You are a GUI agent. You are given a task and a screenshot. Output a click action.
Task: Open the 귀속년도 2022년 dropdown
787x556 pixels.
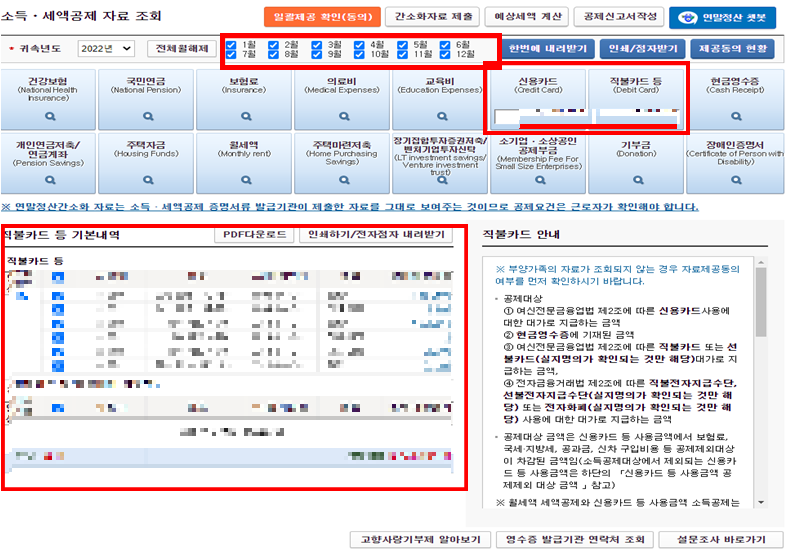coord(106,49)
